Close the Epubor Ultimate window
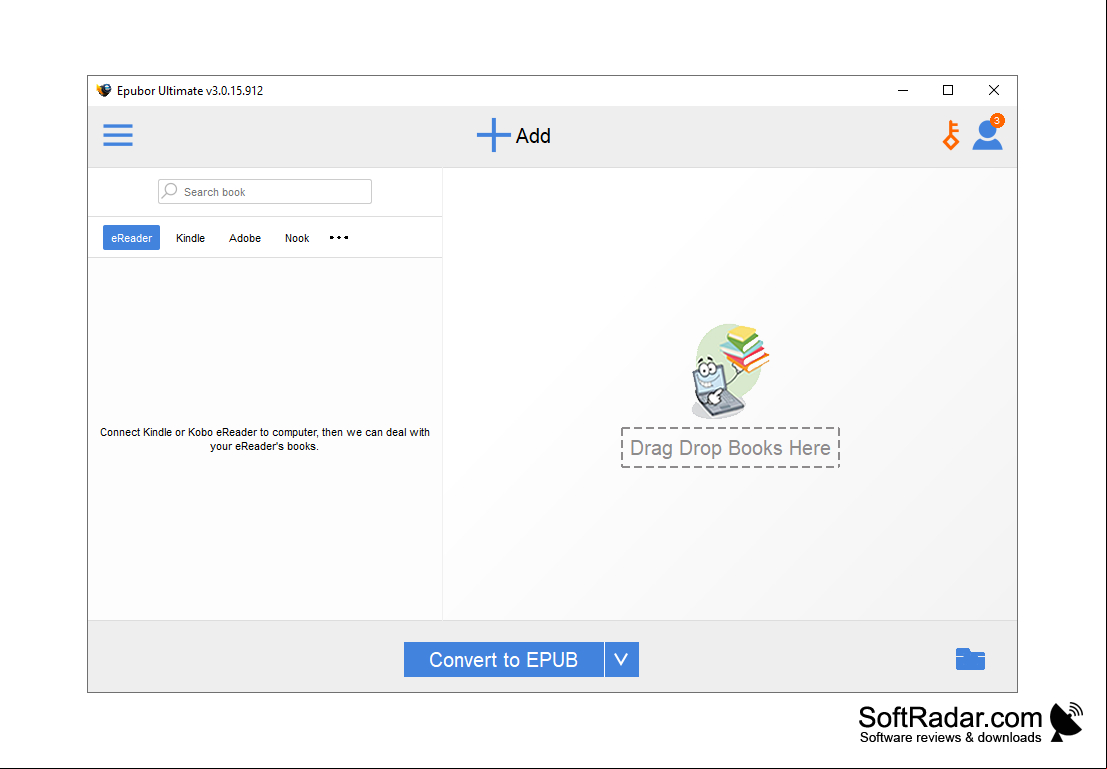This screenshot has width=1107, height=769. point(994,90)
